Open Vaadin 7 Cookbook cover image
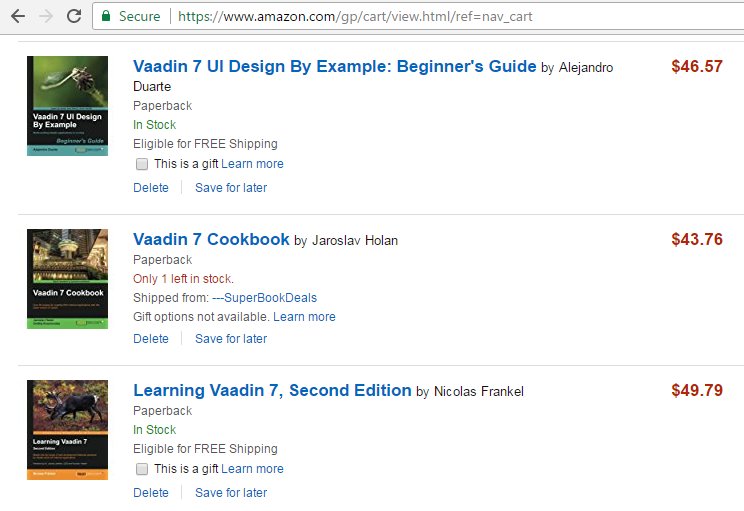Viewport: 744px width, 511px height. point(67,279)
